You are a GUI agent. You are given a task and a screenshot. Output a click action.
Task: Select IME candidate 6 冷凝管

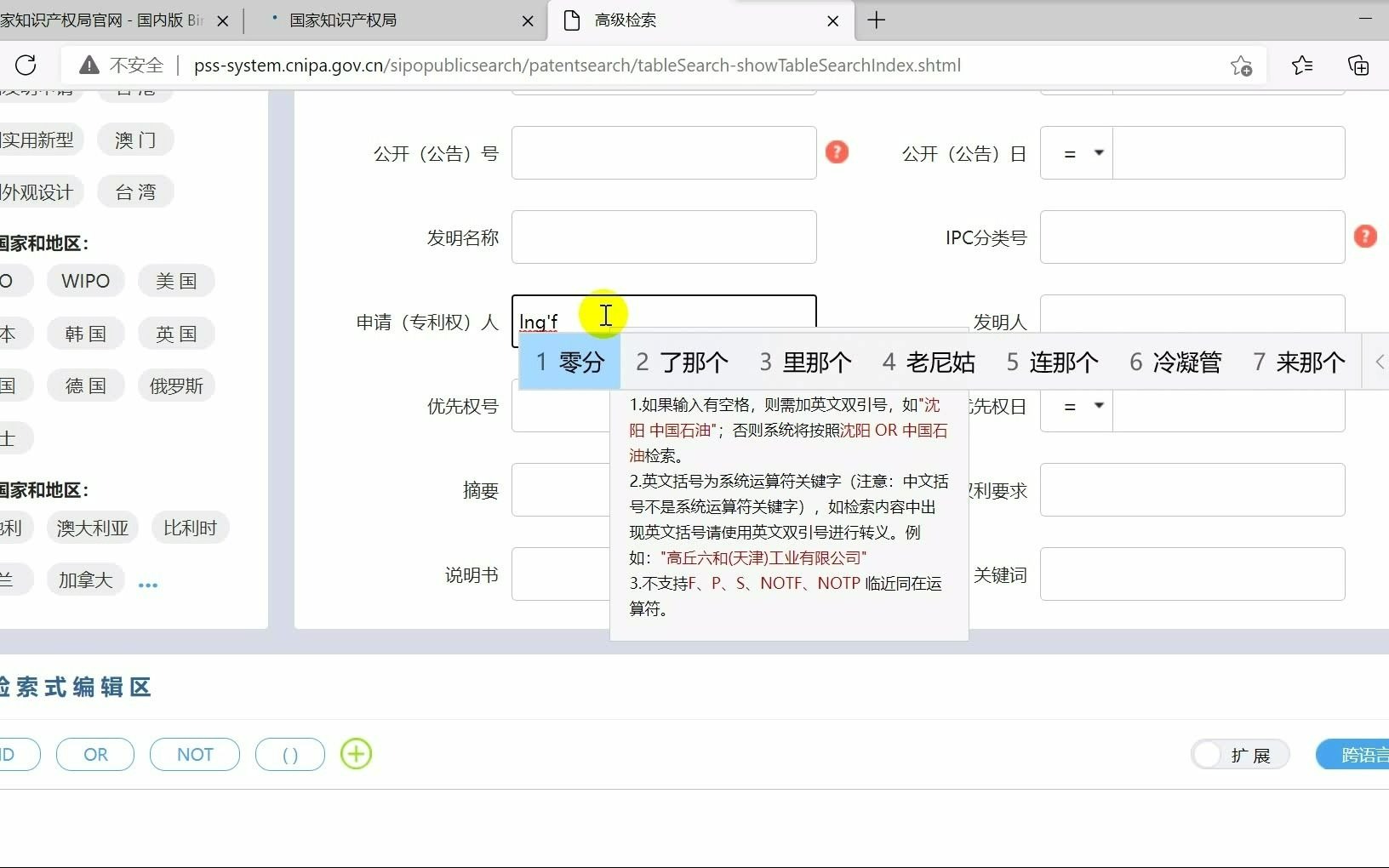(x=1175, y=363)
